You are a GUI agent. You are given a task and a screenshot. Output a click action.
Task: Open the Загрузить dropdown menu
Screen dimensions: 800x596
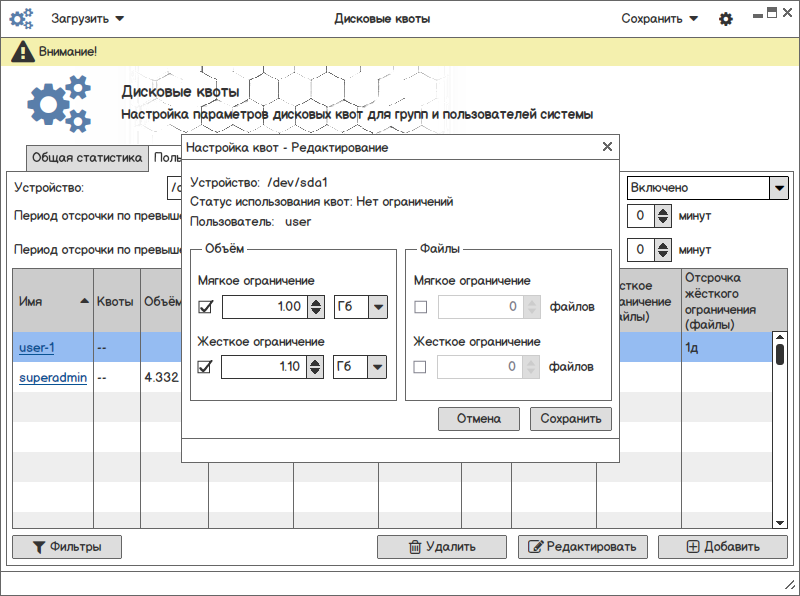pos(87,19)
